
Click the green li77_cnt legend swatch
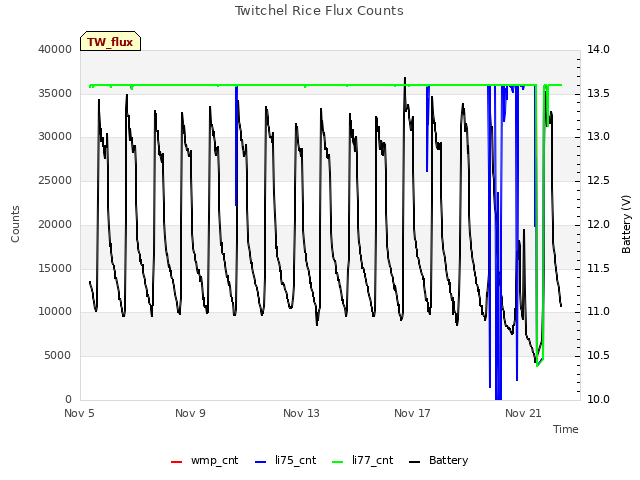coord(338,462)
